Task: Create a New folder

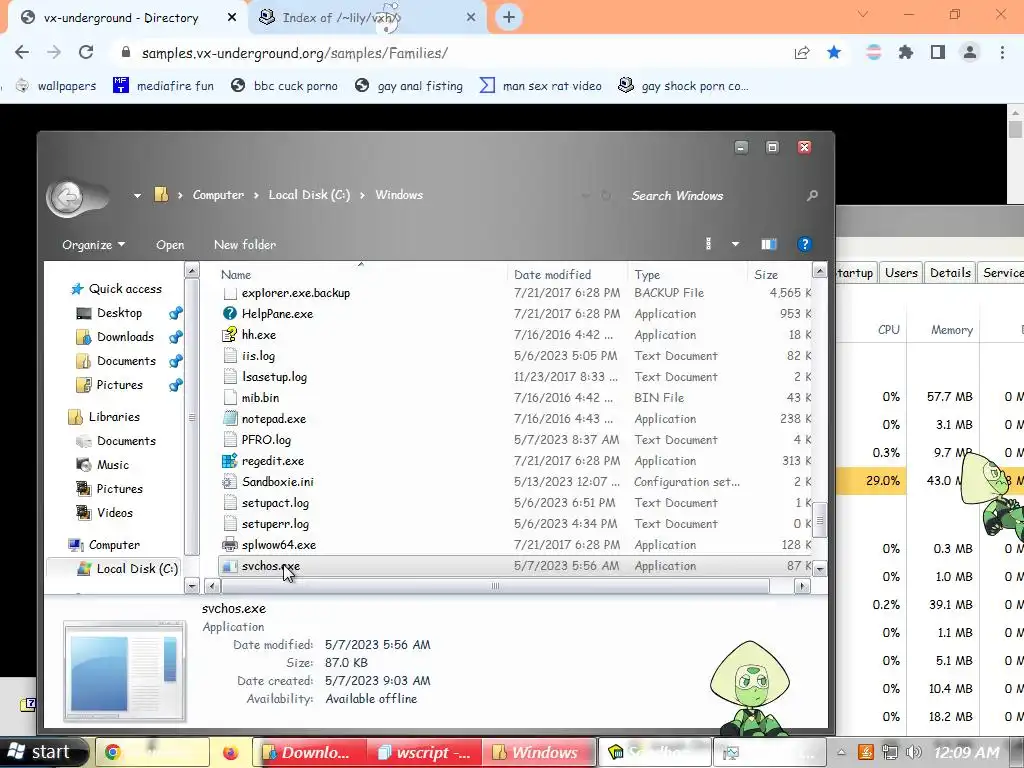Action: [x=245, y=245]
